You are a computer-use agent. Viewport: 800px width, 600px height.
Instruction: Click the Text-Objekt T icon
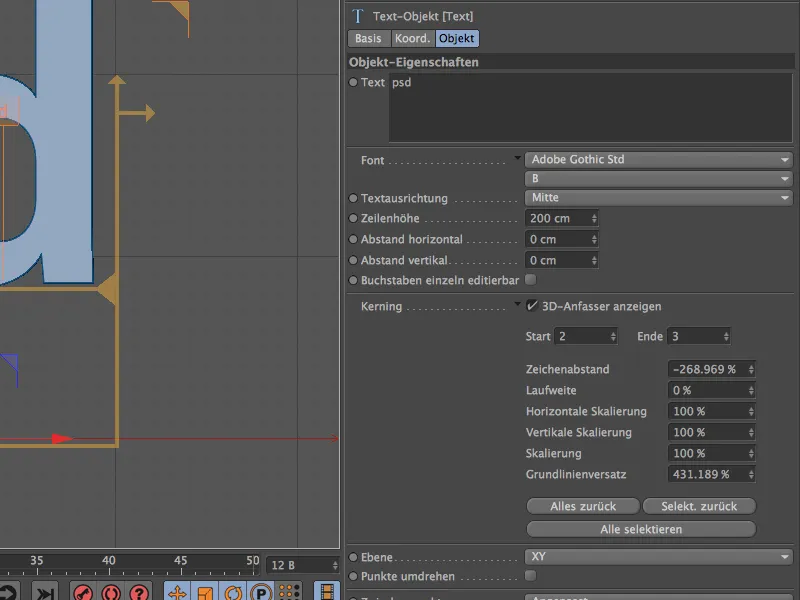[358, 16]
